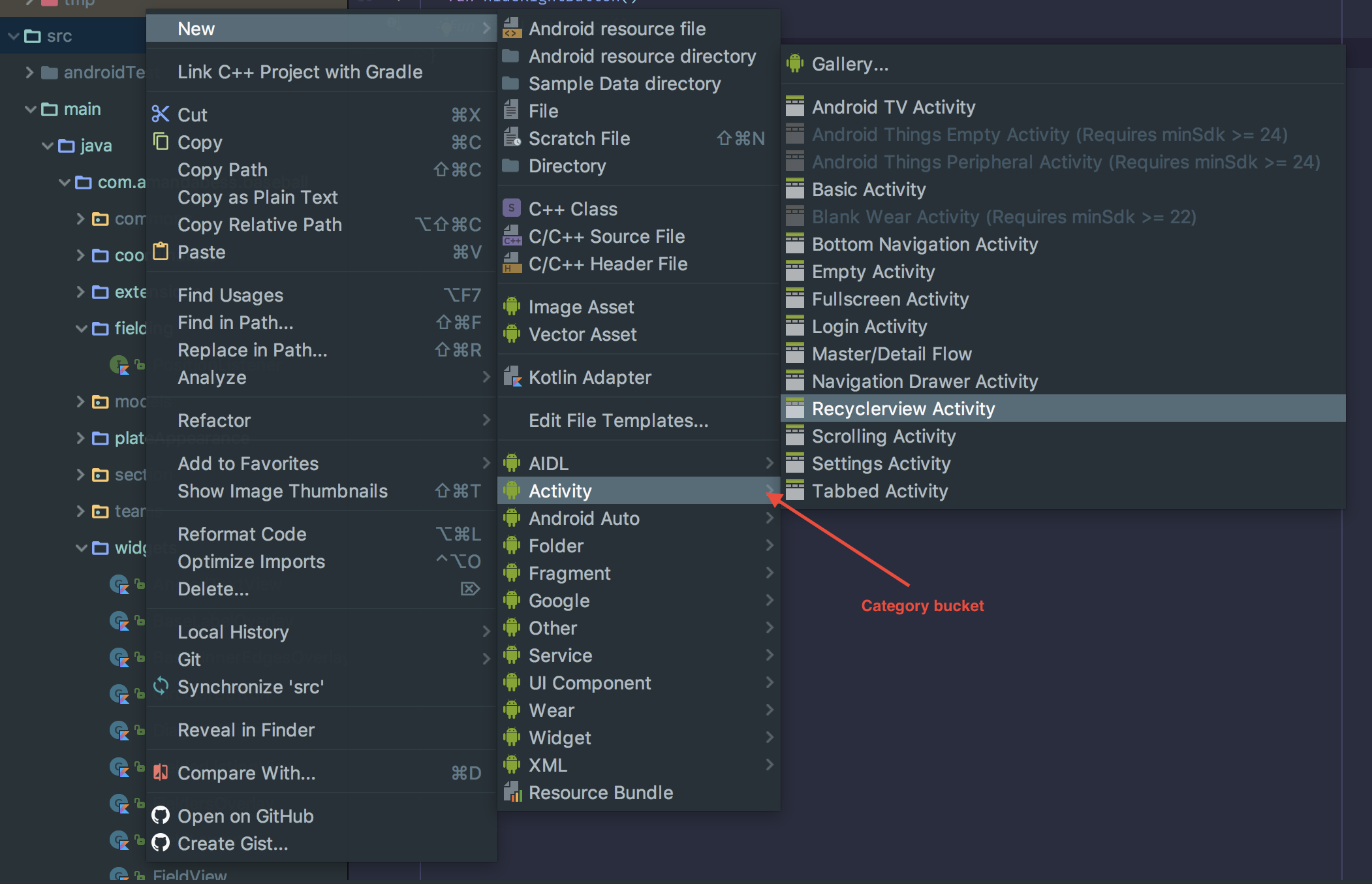The image size is (1372, 884).
Task: Click the C/C++ Source File icon
Action: [x=512, y=236]
